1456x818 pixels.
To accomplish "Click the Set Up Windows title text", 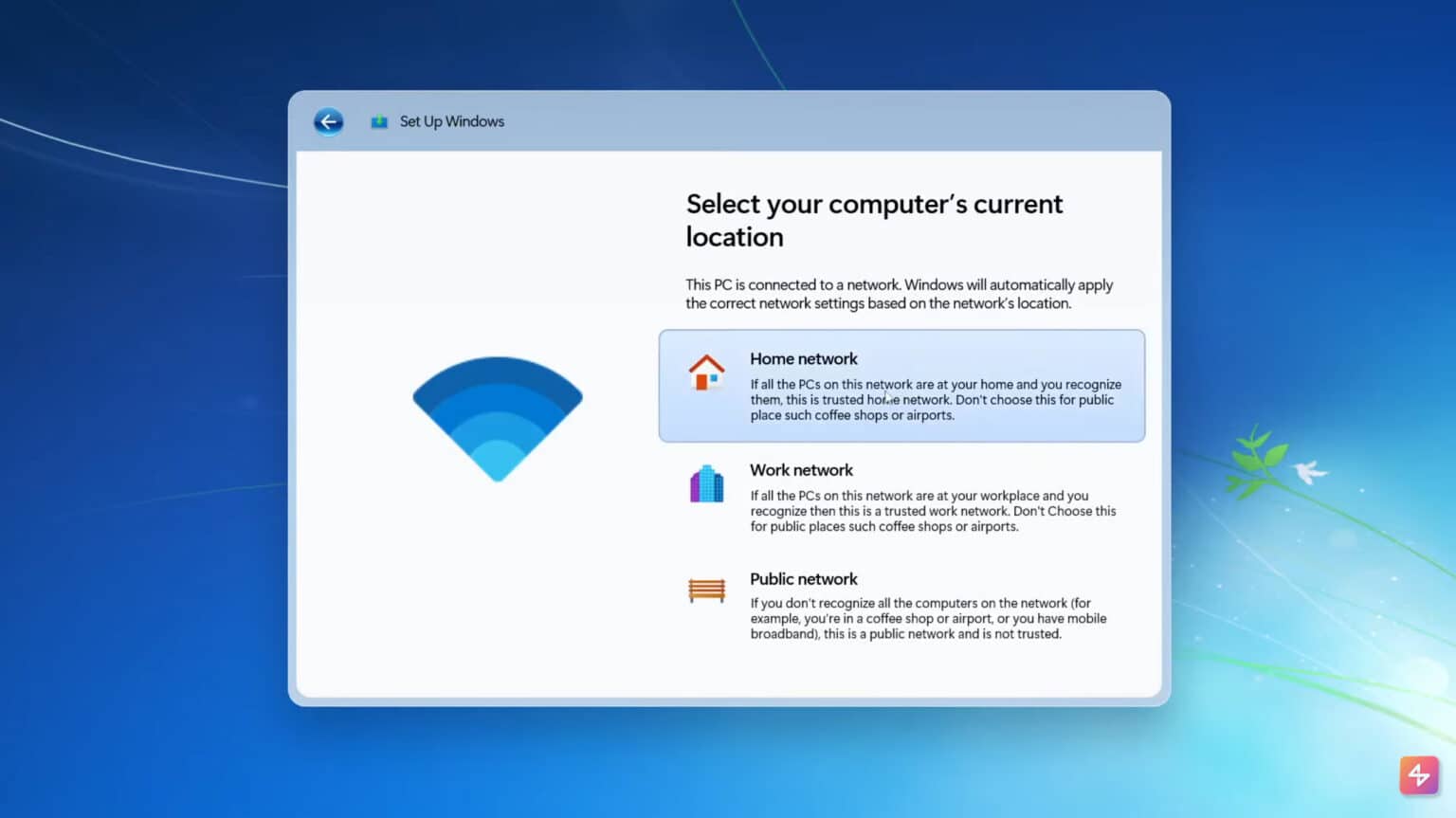I will click(452, 121).
